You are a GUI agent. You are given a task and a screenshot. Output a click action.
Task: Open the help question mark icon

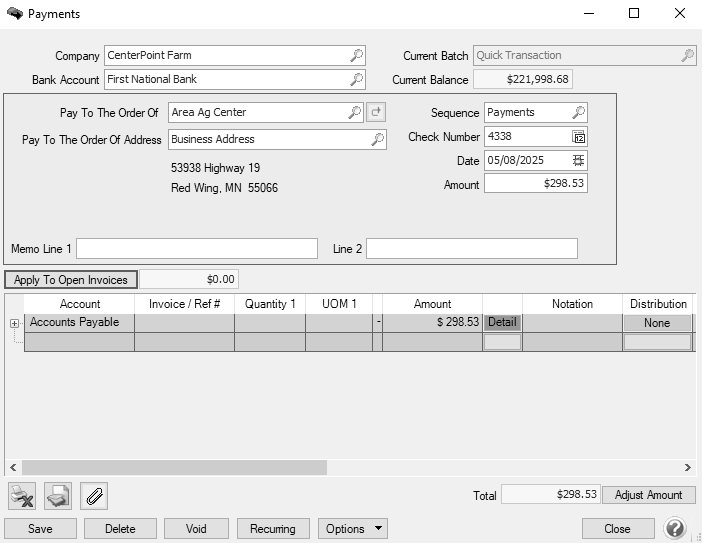(x=675, y=528)
